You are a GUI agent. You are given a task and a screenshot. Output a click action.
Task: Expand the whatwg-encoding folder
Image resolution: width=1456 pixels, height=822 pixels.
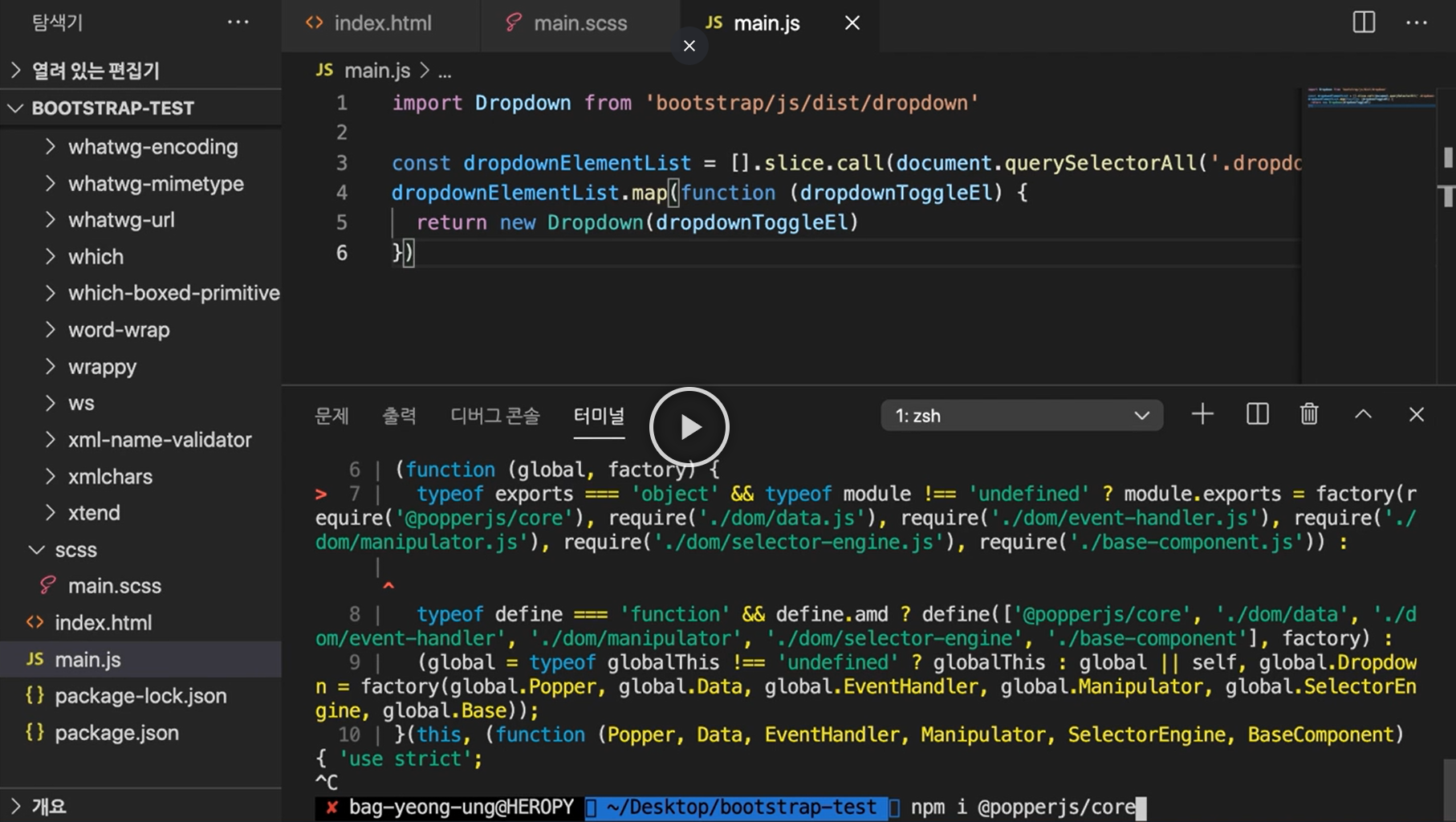[x=140, y=147]
